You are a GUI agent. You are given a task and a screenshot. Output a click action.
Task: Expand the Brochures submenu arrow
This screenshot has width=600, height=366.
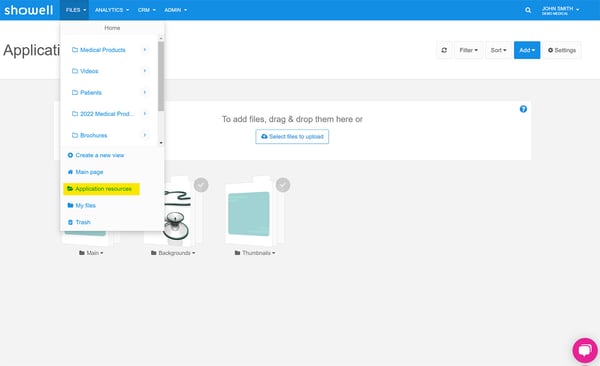coord(145,135)
